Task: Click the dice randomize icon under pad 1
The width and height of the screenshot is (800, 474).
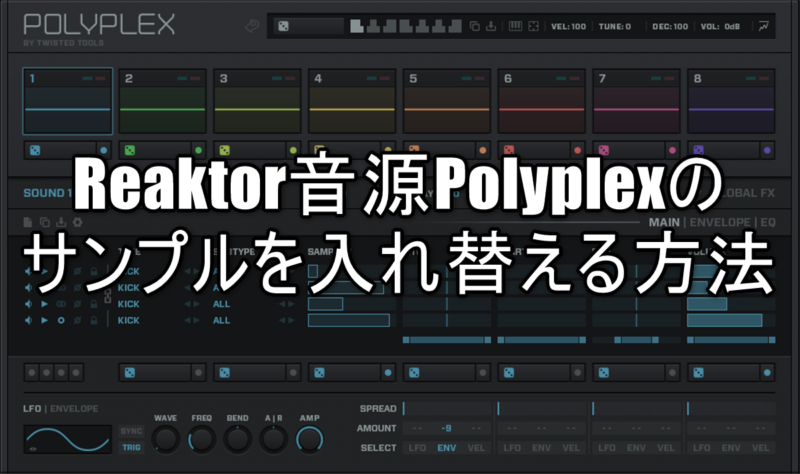Action: pyautogui.click(x=34, y=150)
